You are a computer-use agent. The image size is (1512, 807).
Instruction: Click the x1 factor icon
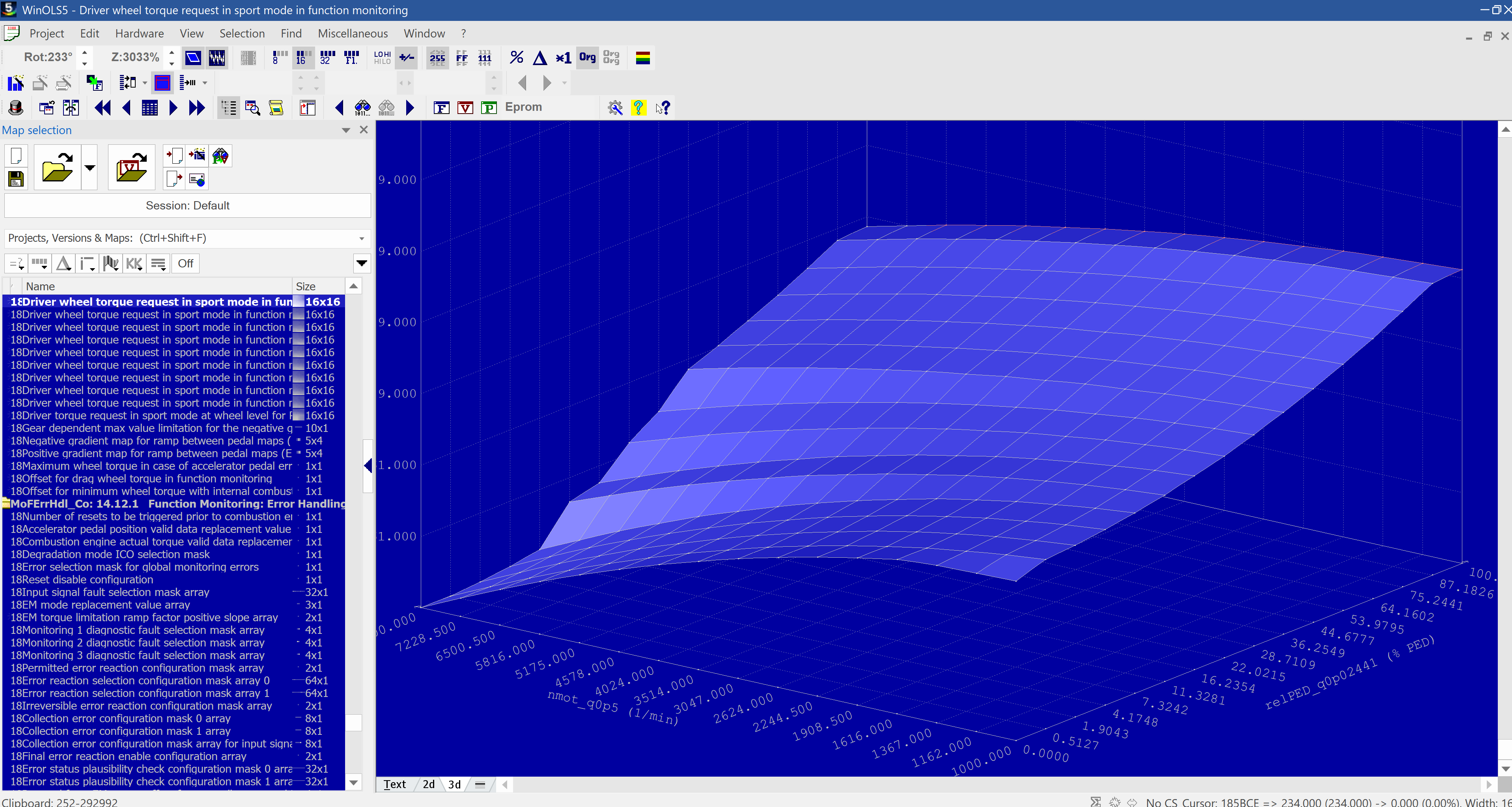pyautogui.click(x=564, y=58)
